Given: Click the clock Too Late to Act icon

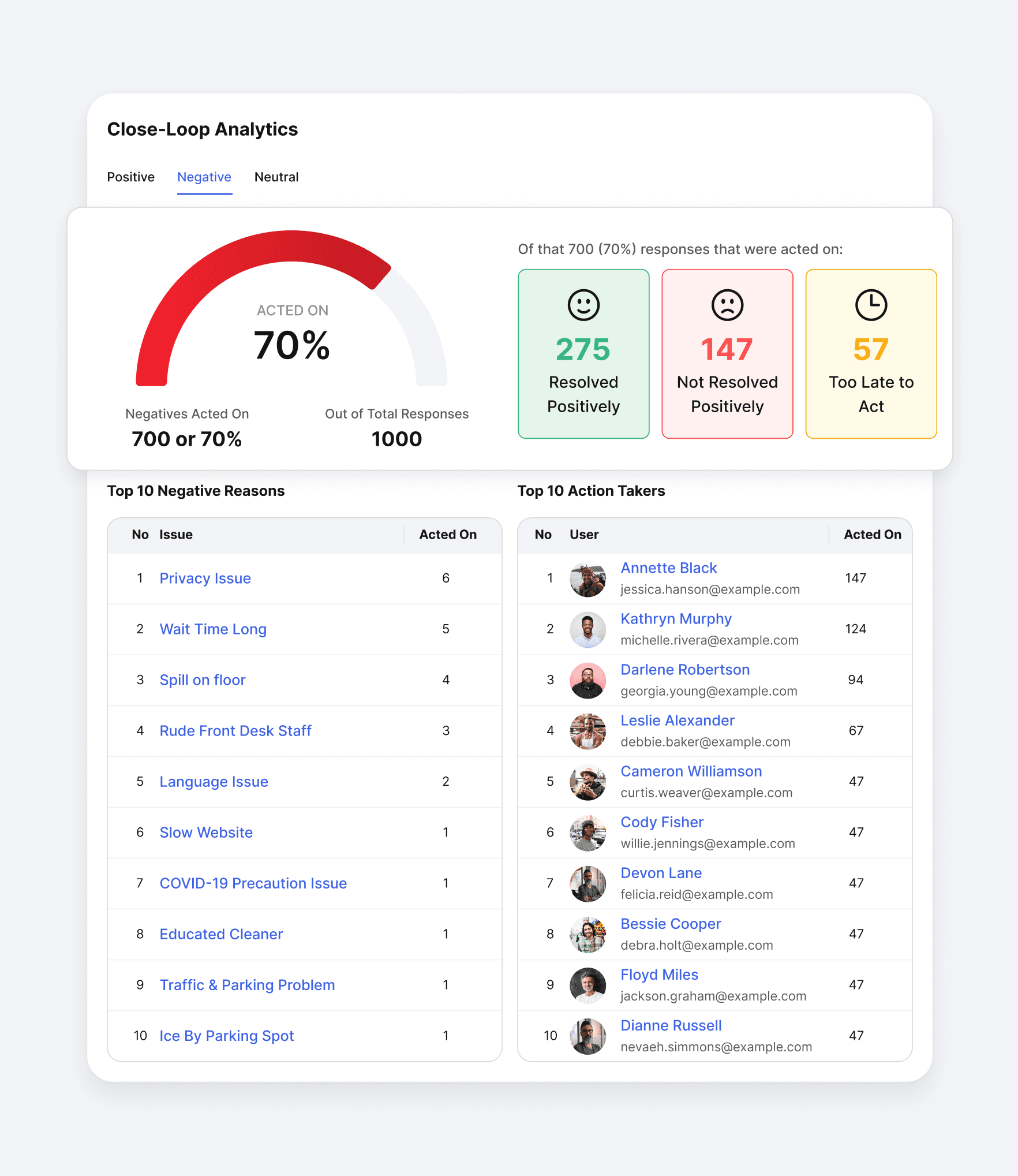Looking at the screenshot, I should coord(871,305).
